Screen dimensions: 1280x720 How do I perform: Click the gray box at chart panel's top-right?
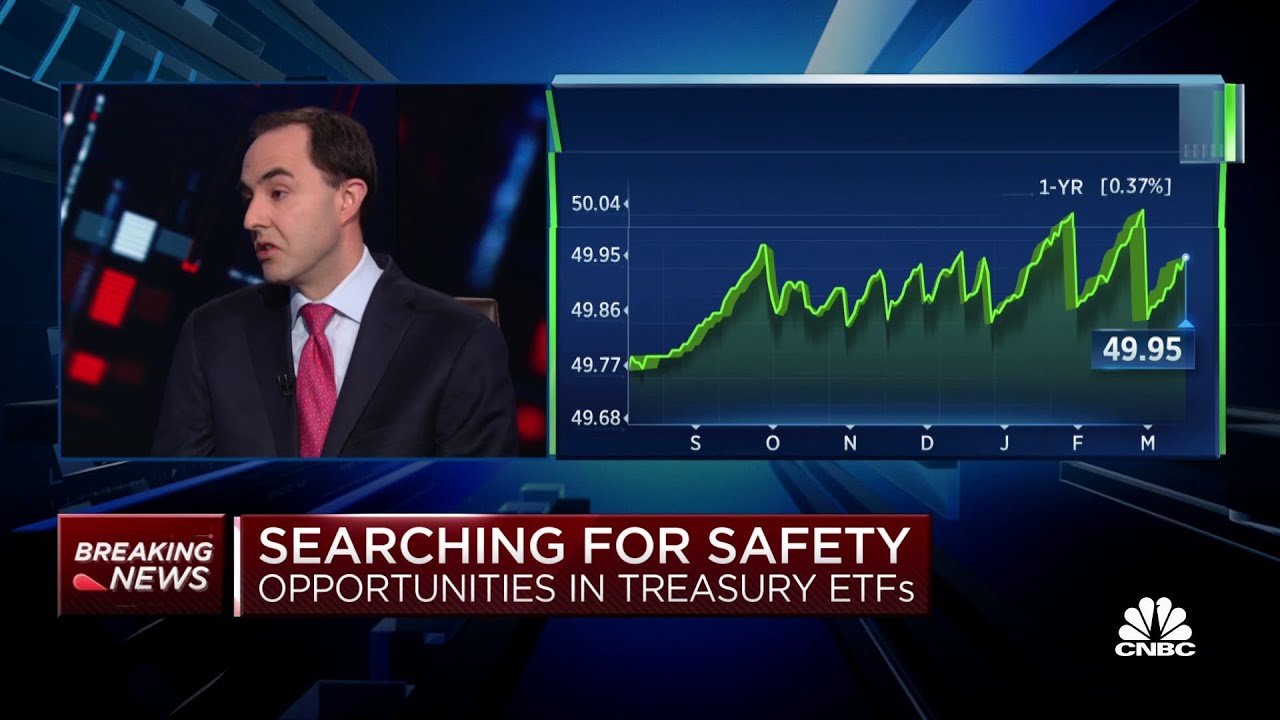[1210, 123]
